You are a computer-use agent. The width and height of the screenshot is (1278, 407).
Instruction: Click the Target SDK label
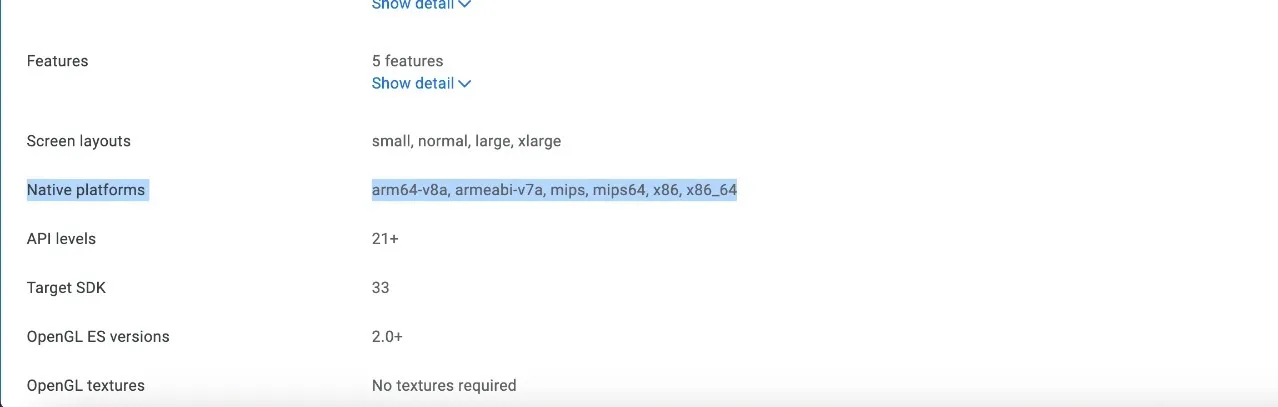tap(66, 288)
